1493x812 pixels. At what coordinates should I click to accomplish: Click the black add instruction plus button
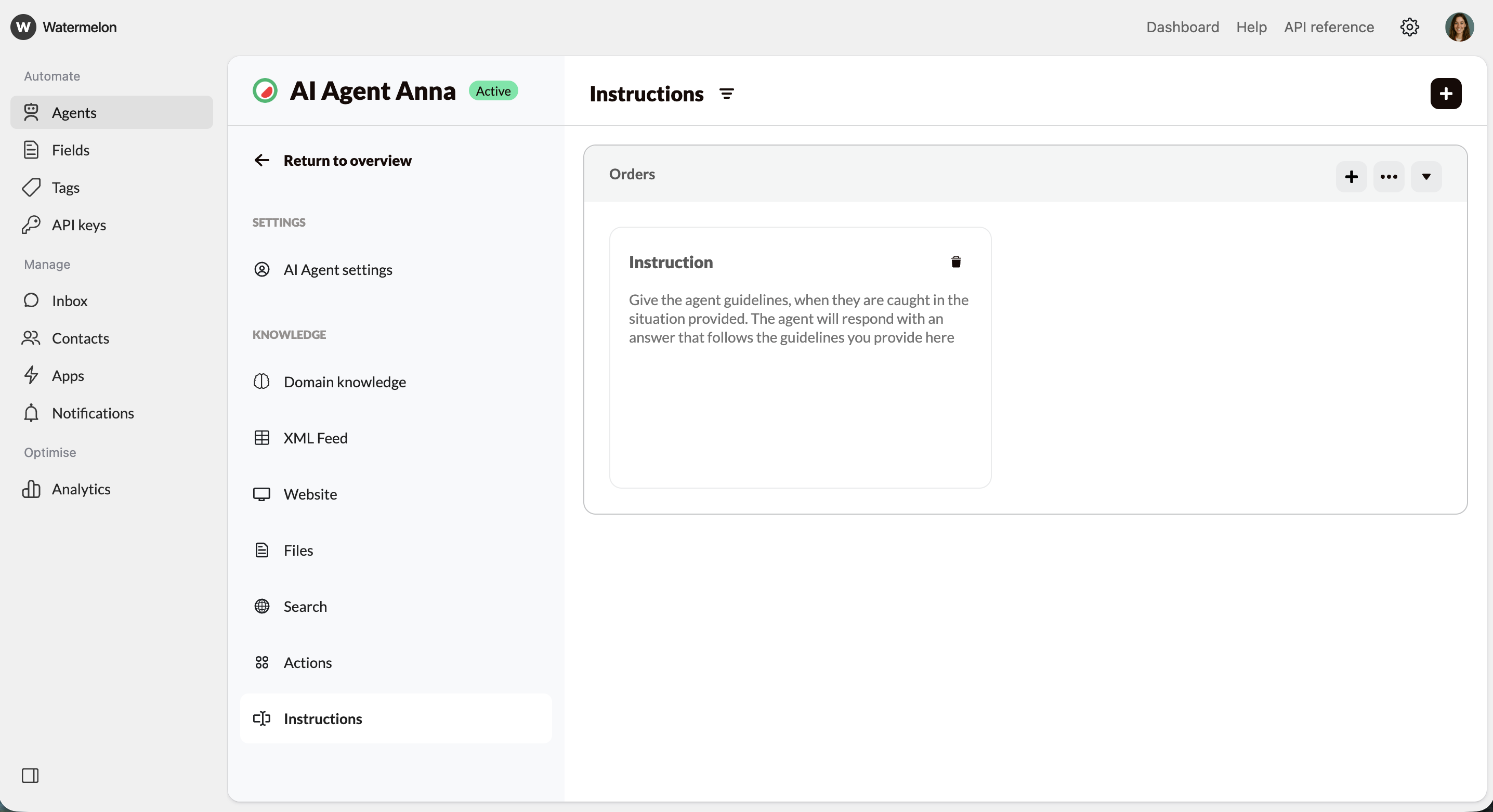click(x=1446, y=94)
